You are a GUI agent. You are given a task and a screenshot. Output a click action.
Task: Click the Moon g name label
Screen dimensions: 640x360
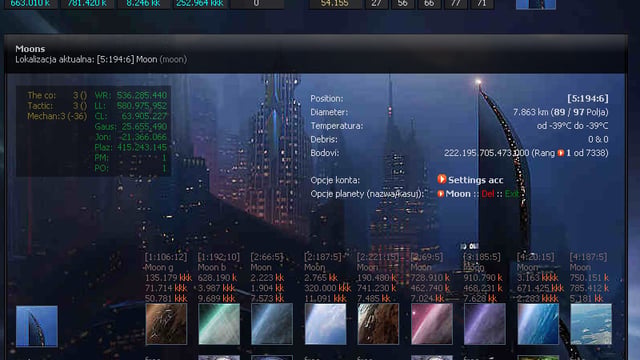pos(159,268)
